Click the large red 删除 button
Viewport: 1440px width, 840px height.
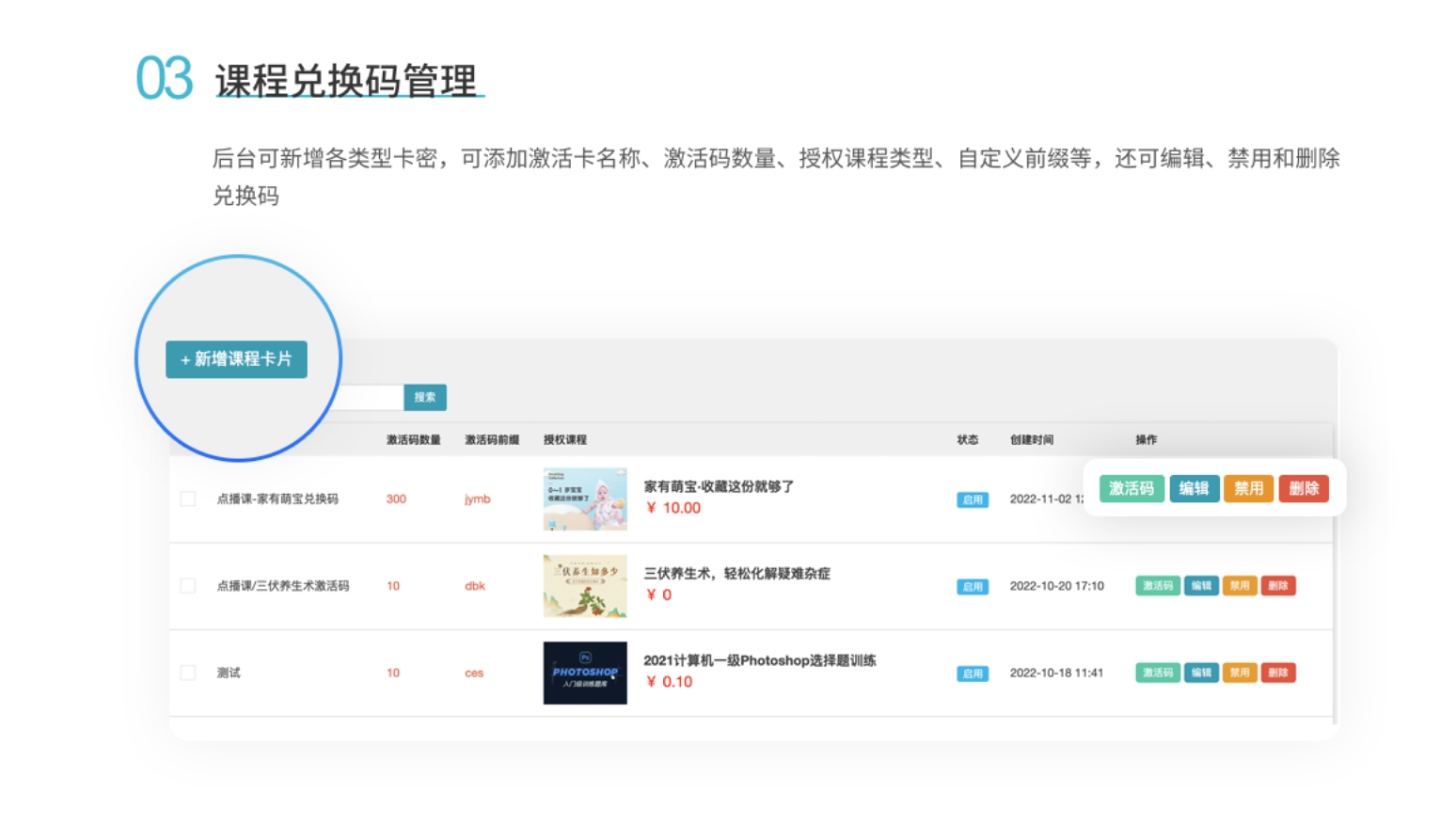(1303, 488)
